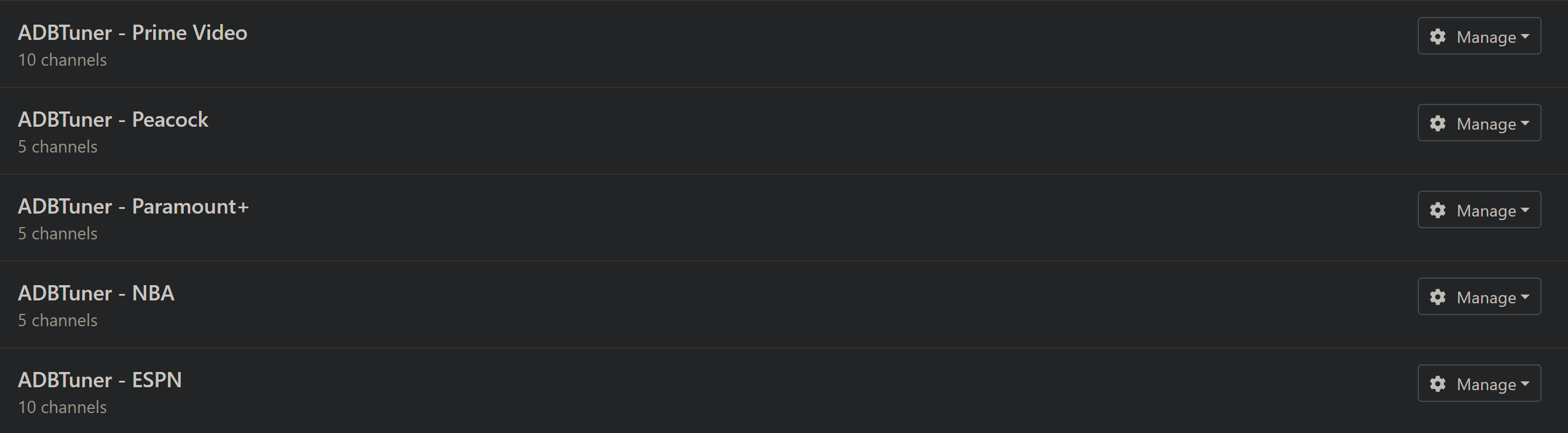Click the 10 channels text under Prime Video
Screen dimensions: 1568x433
tap(63, 60)
